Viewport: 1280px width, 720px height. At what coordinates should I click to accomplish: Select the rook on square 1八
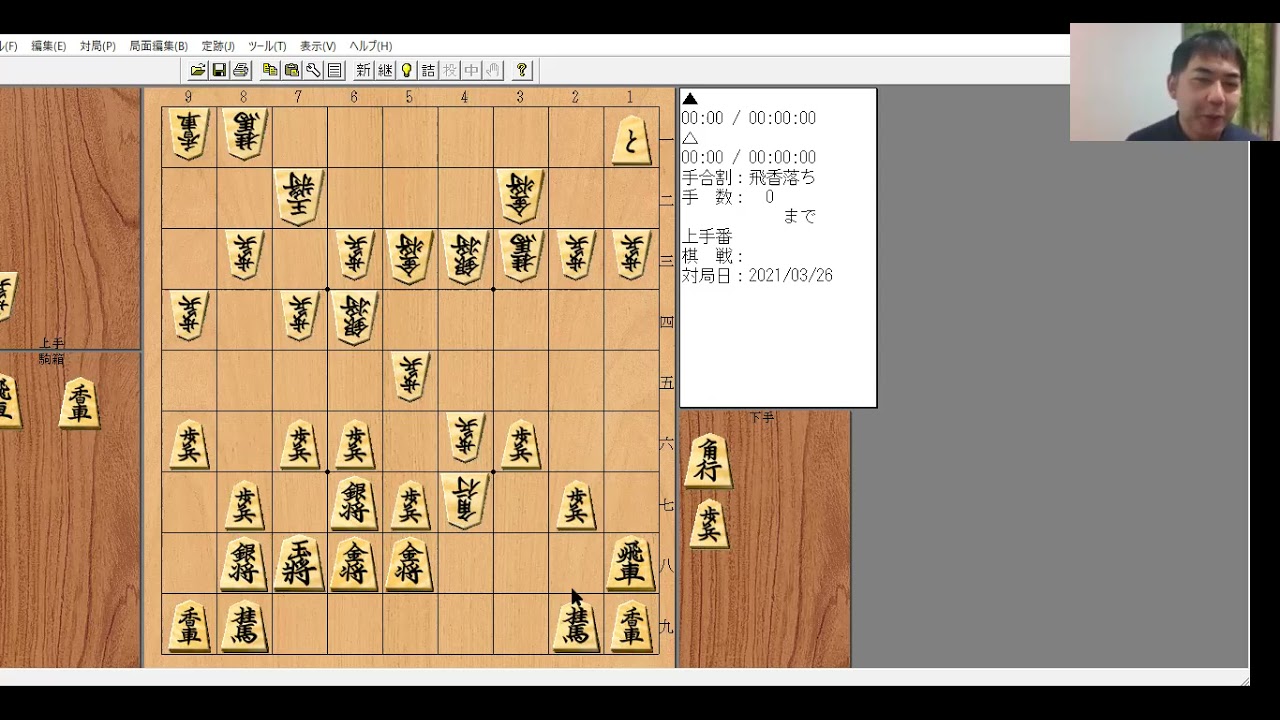point(630,565)
